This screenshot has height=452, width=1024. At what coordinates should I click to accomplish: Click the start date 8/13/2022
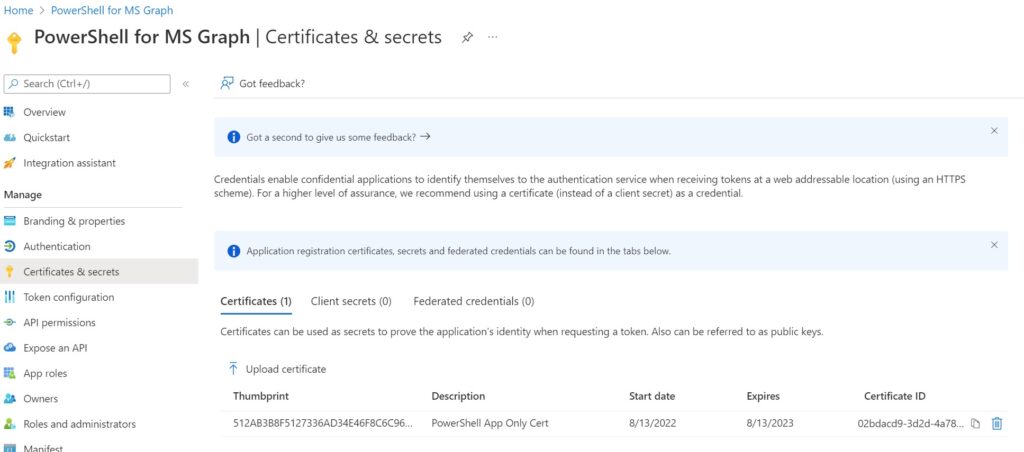(652, 423)
